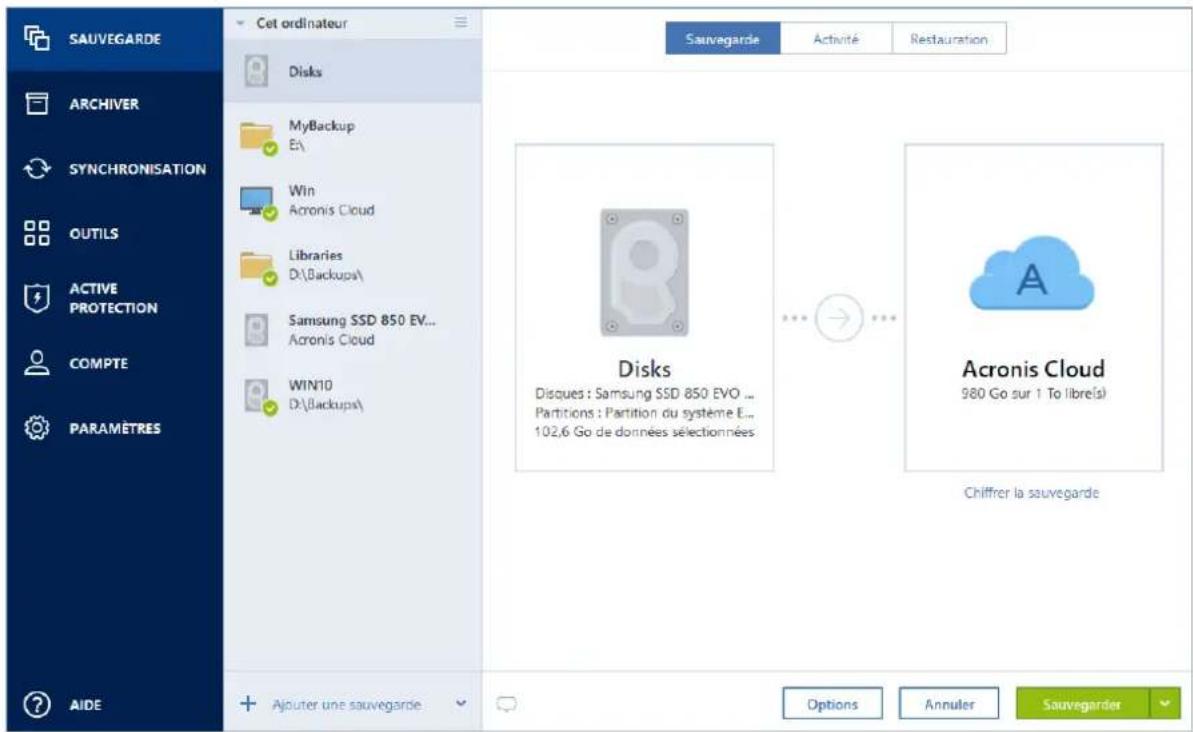This screenshot has height=732, width=1193.
Task: Click '102,6 Go de données sélectionnées' text
Action: pos(644,431)
